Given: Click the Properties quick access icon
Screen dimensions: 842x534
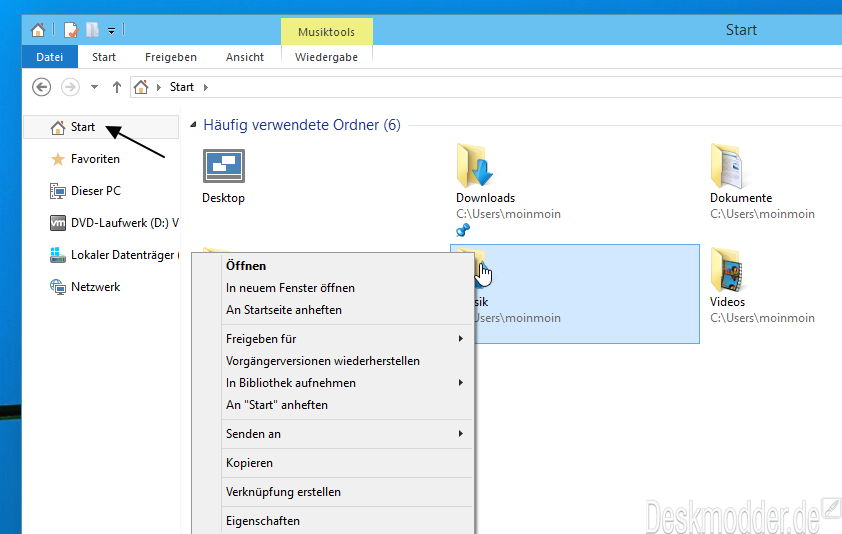Looking at the screenshot, I should [x=71, y=30].
